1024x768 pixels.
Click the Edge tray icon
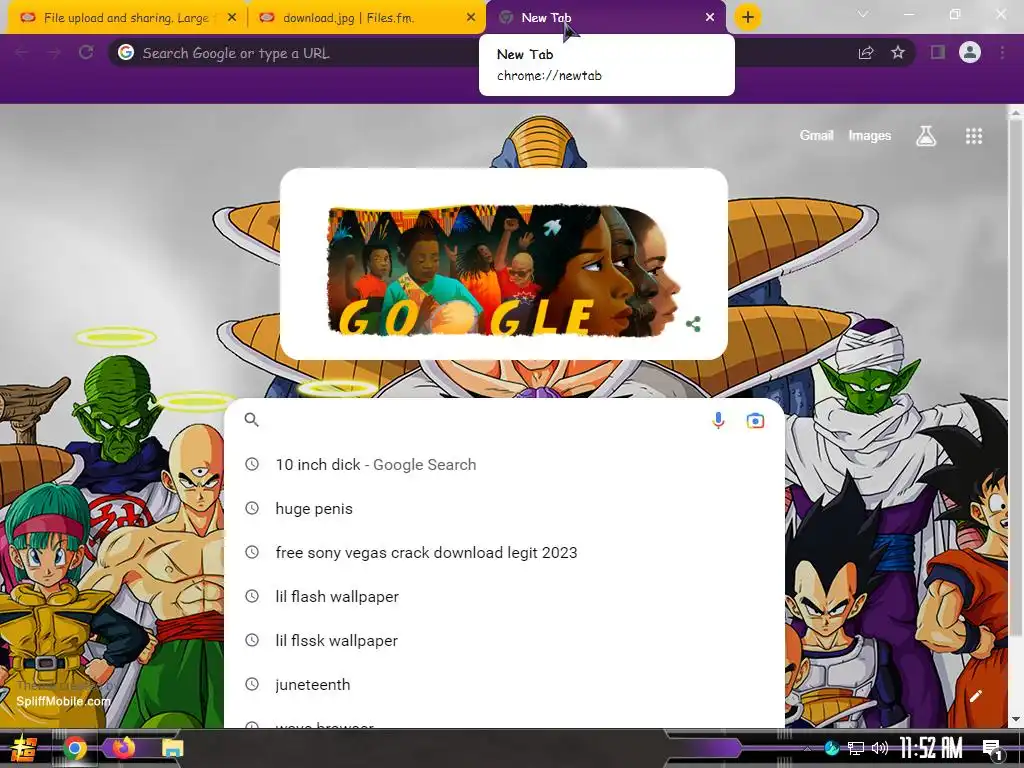(x=831, y=748)
